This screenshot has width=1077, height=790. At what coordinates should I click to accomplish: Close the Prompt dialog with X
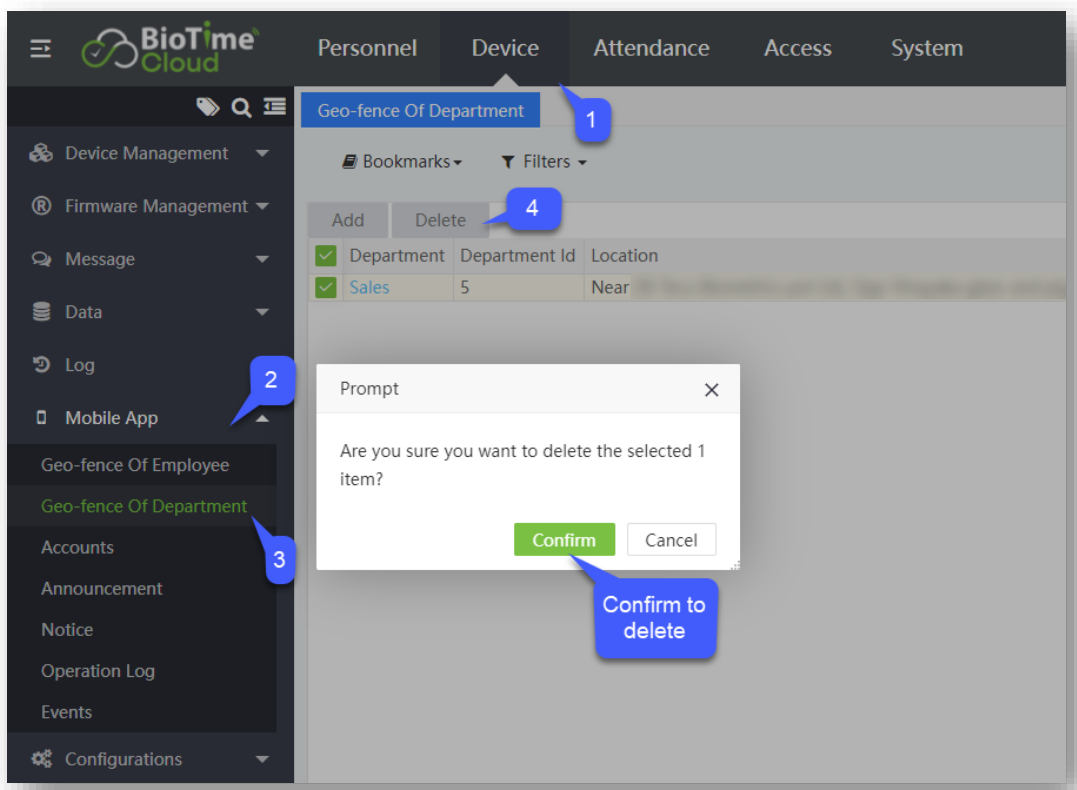pos(711,390)
